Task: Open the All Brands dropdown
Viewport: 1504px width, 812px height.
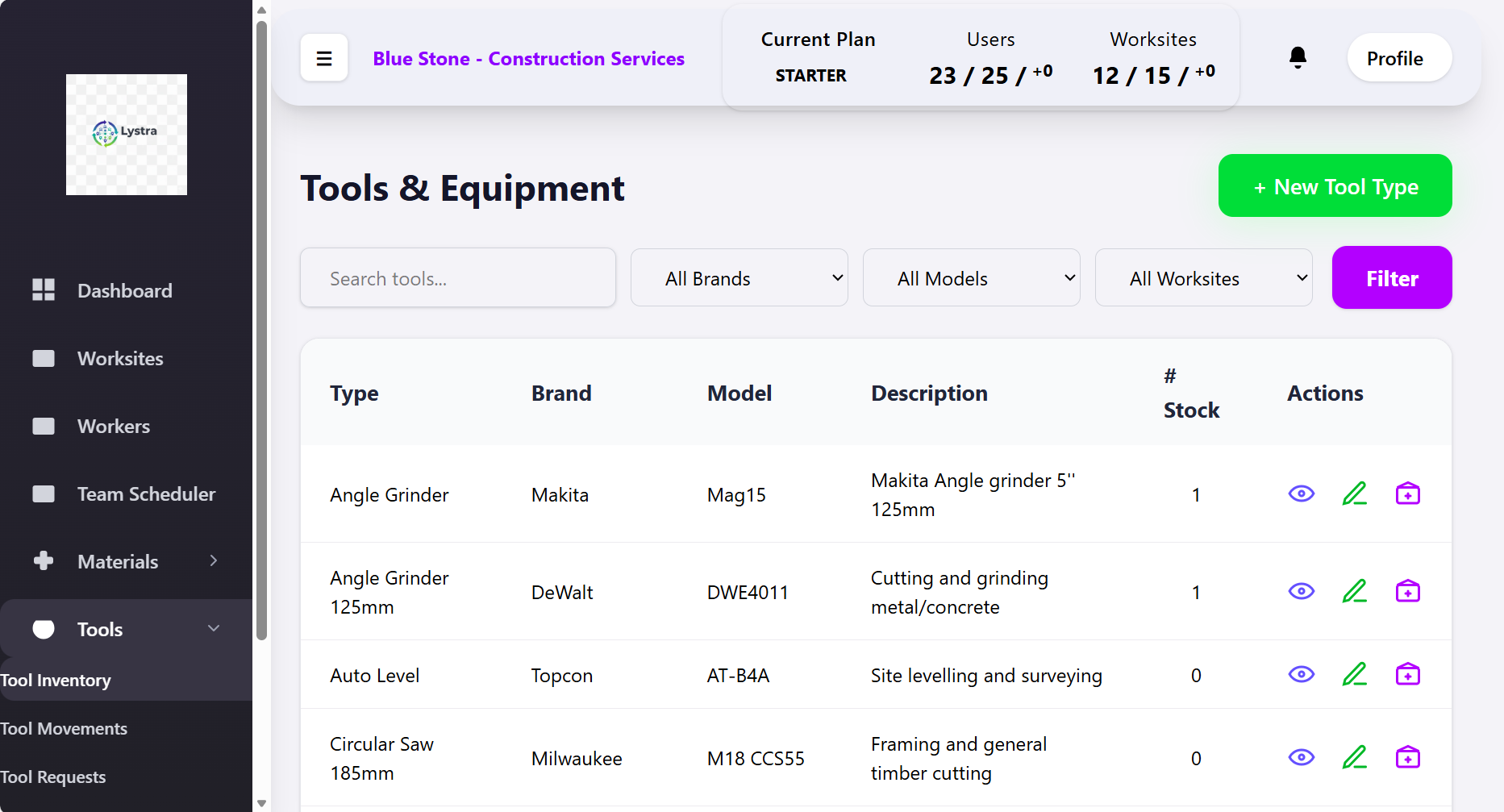Action: 739,277
